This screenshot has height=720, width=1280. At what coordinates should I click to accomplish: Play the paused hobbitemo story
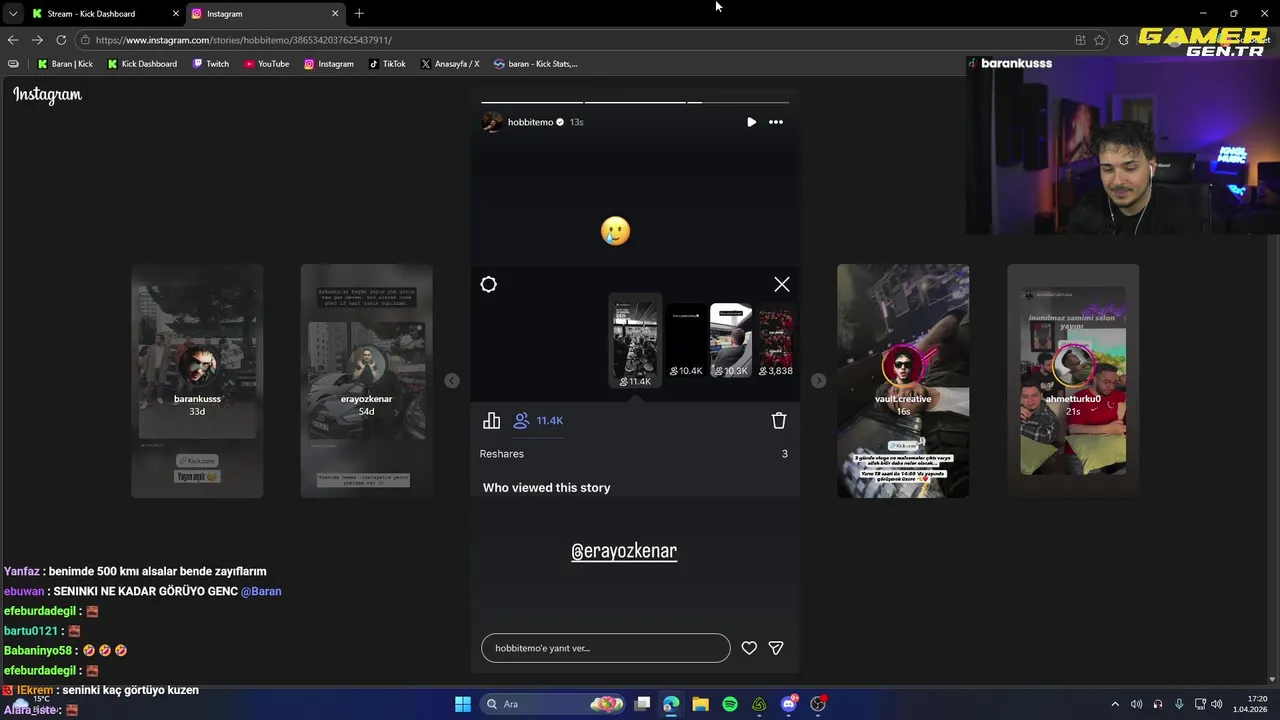coord(751,122)
